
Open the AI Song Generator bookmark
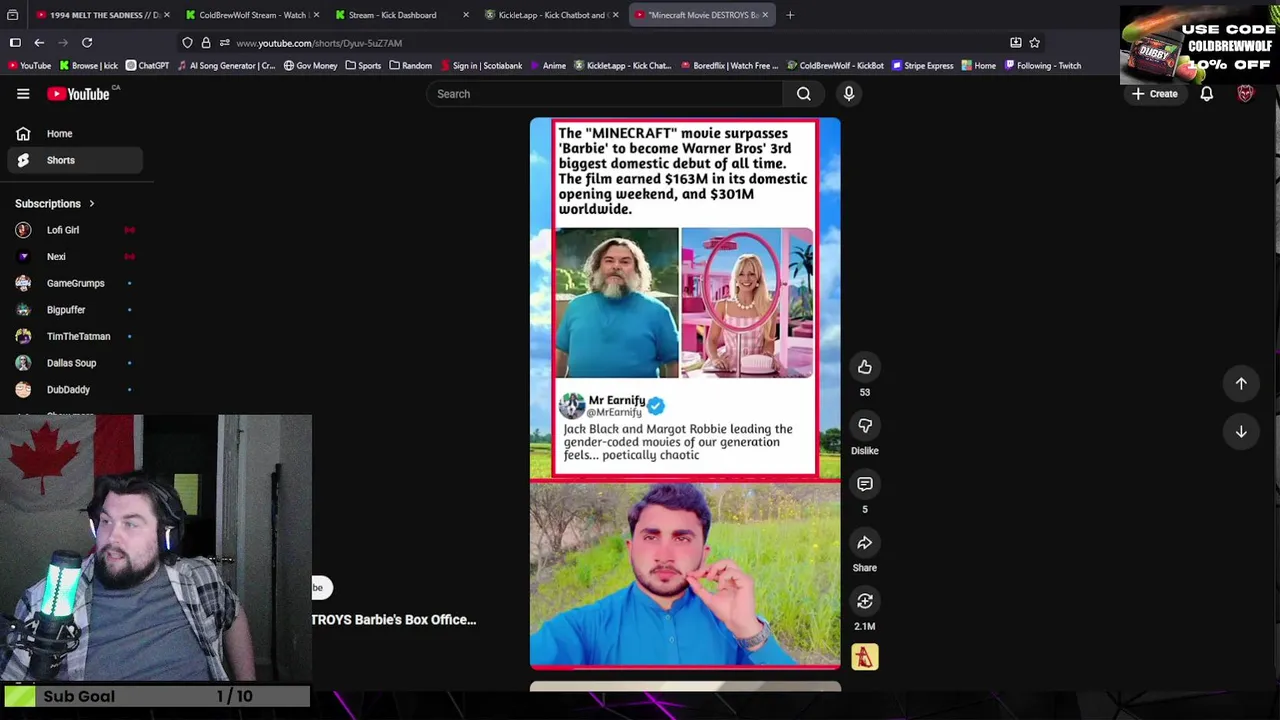225,66
